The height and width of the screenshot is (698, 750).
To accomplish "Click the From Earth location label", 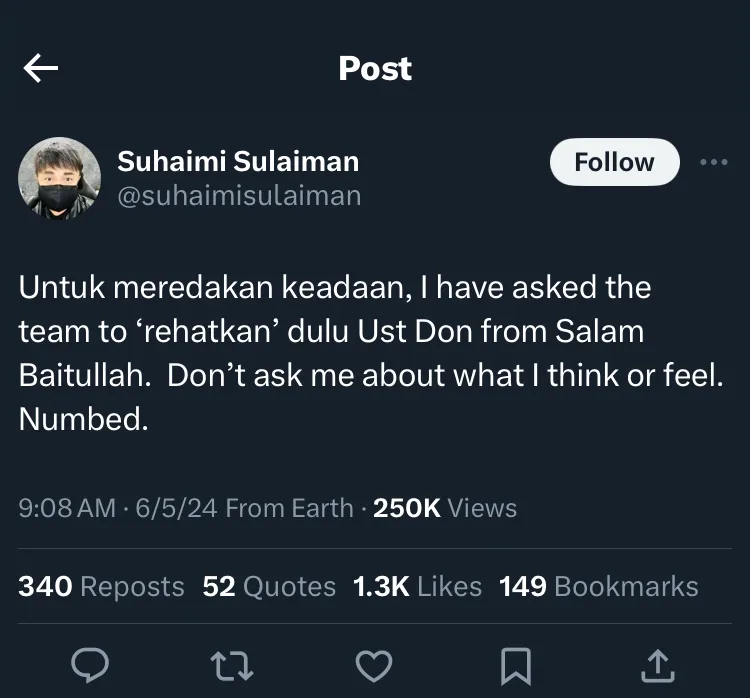I will coord(289,508).
